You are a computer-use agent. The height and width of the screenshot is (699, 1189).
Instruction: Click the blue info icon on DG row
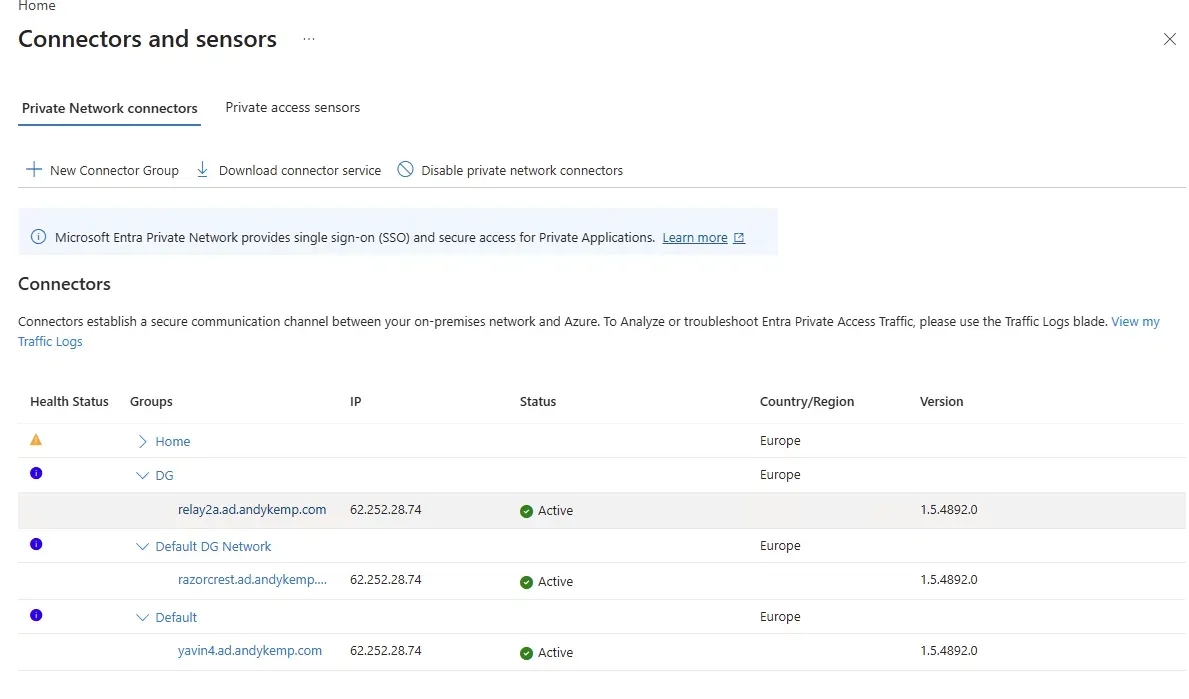point(36,473)
